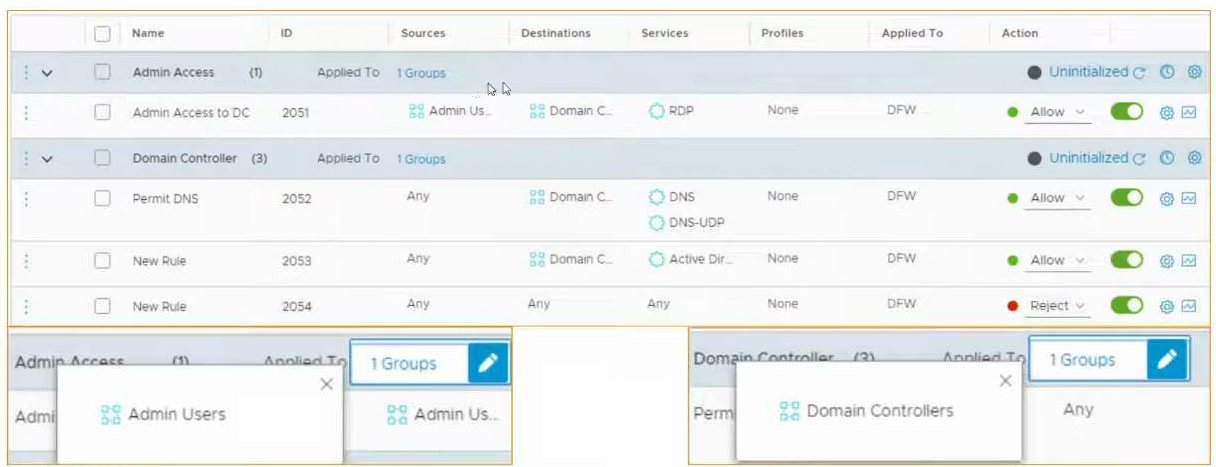1216x467 pixels.
Task: Click pencil edit icon beside Admin Users popup
Action: coord(488,364)
